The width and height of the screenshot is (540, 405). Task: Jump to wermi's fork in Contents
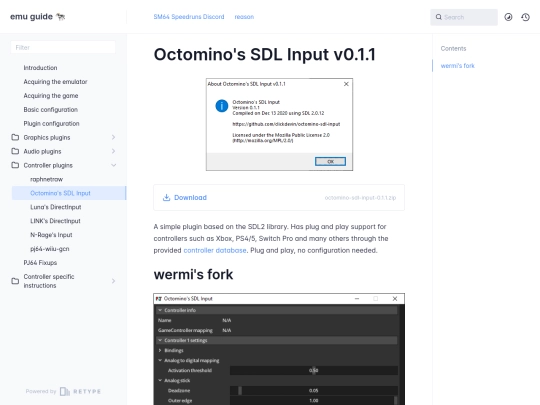(458, 66)
